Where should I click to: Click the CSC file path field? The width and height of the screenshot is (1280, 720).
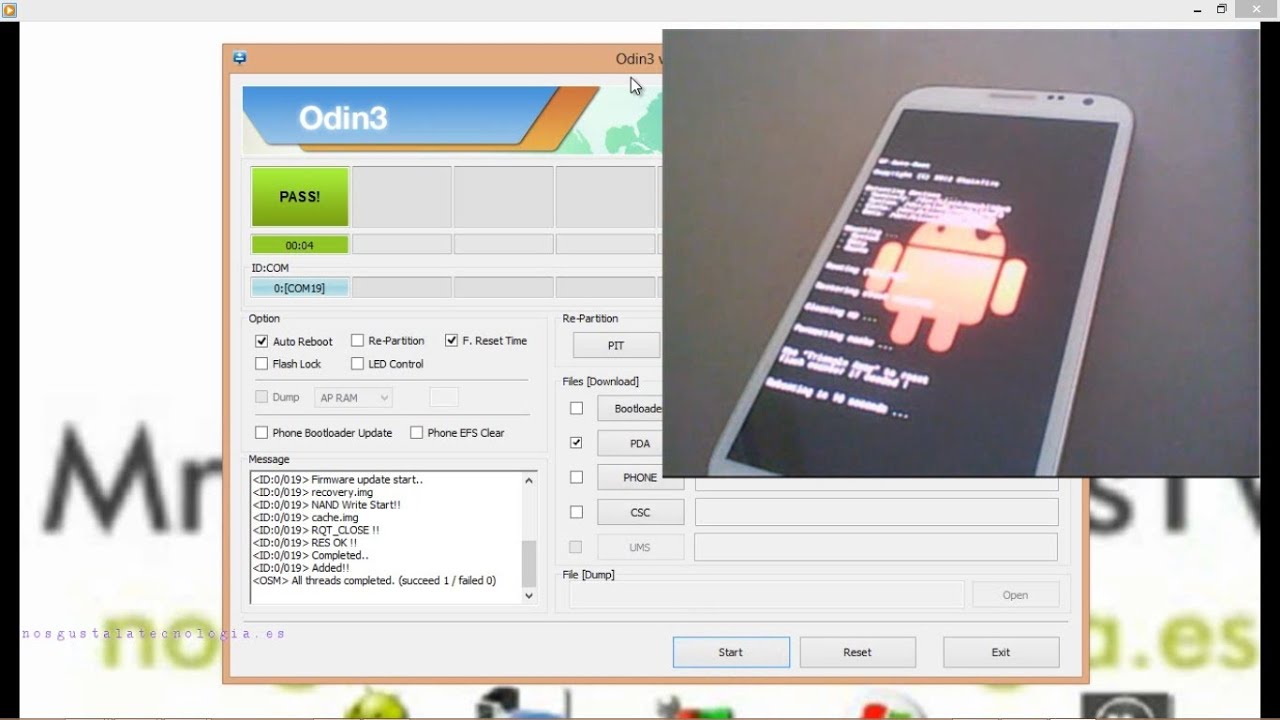coord(876,512)
